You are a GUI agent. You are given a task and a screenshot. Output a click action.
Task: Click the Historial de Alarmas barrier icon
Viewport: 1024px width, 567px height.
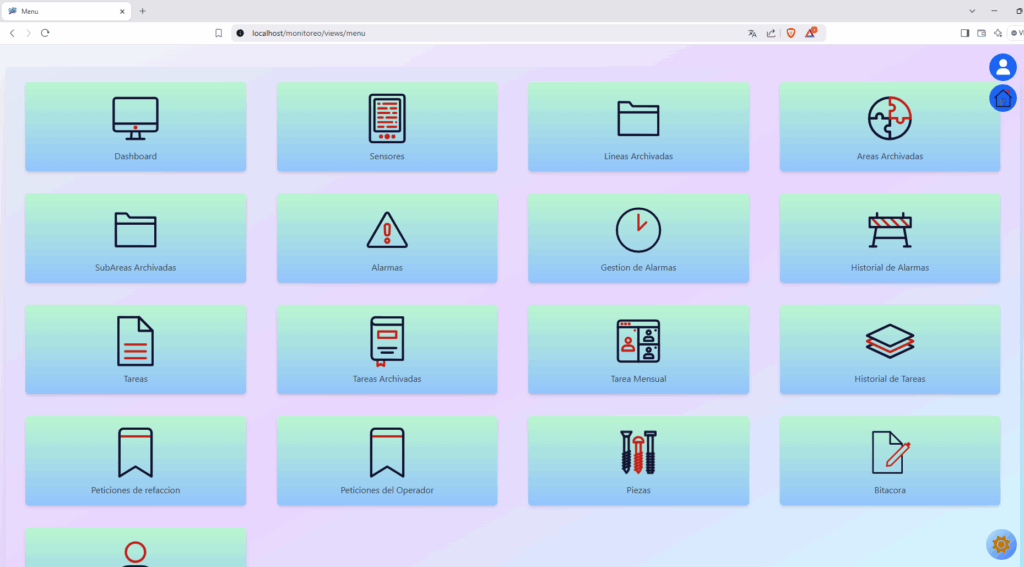[x=889, y=230]
